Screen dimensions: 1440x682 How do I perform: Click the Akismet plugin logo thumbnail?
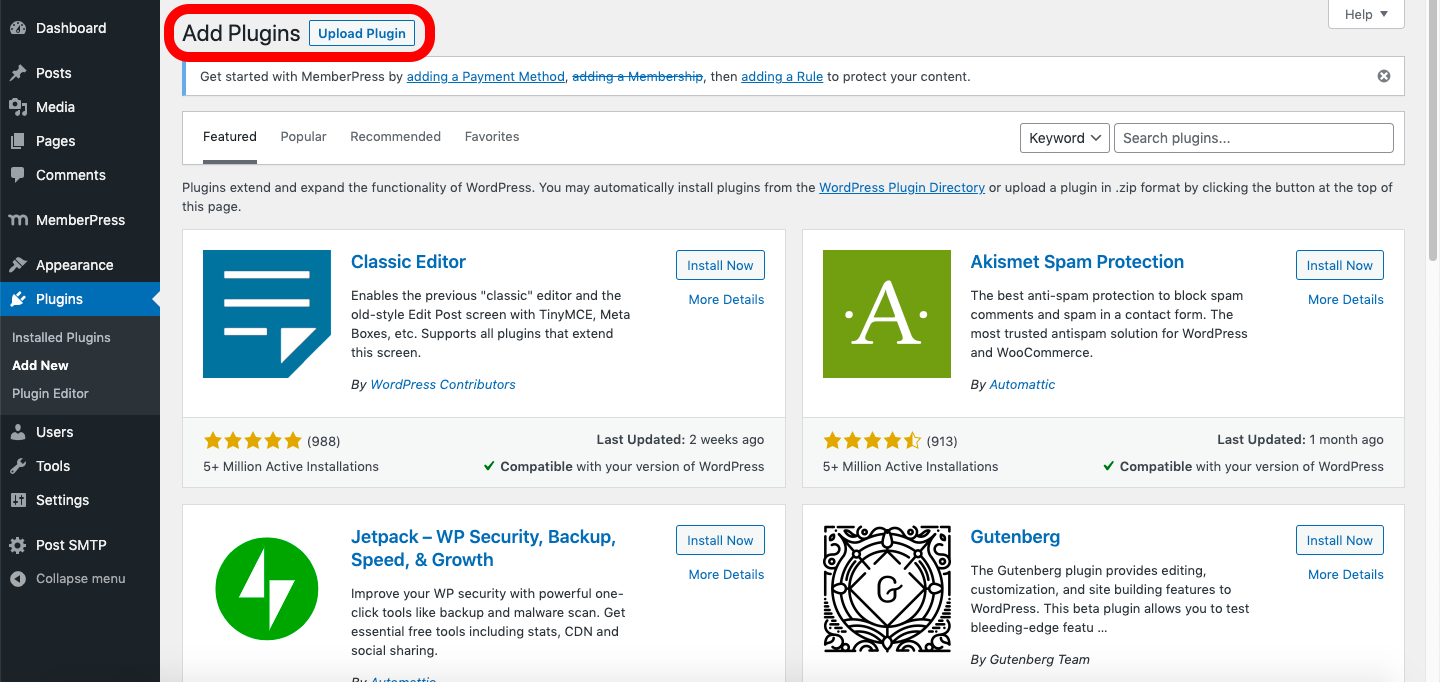[x=887, y=314]
